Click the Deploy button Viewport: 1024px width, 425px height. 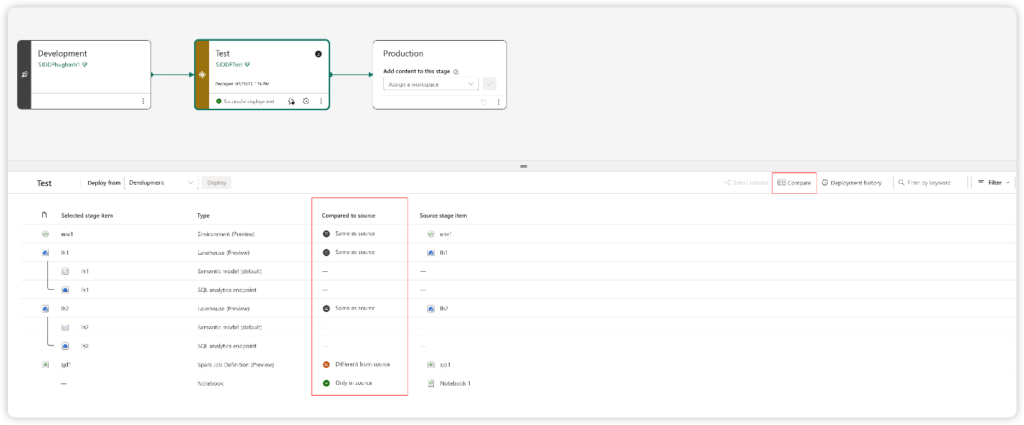pos(217,183)
